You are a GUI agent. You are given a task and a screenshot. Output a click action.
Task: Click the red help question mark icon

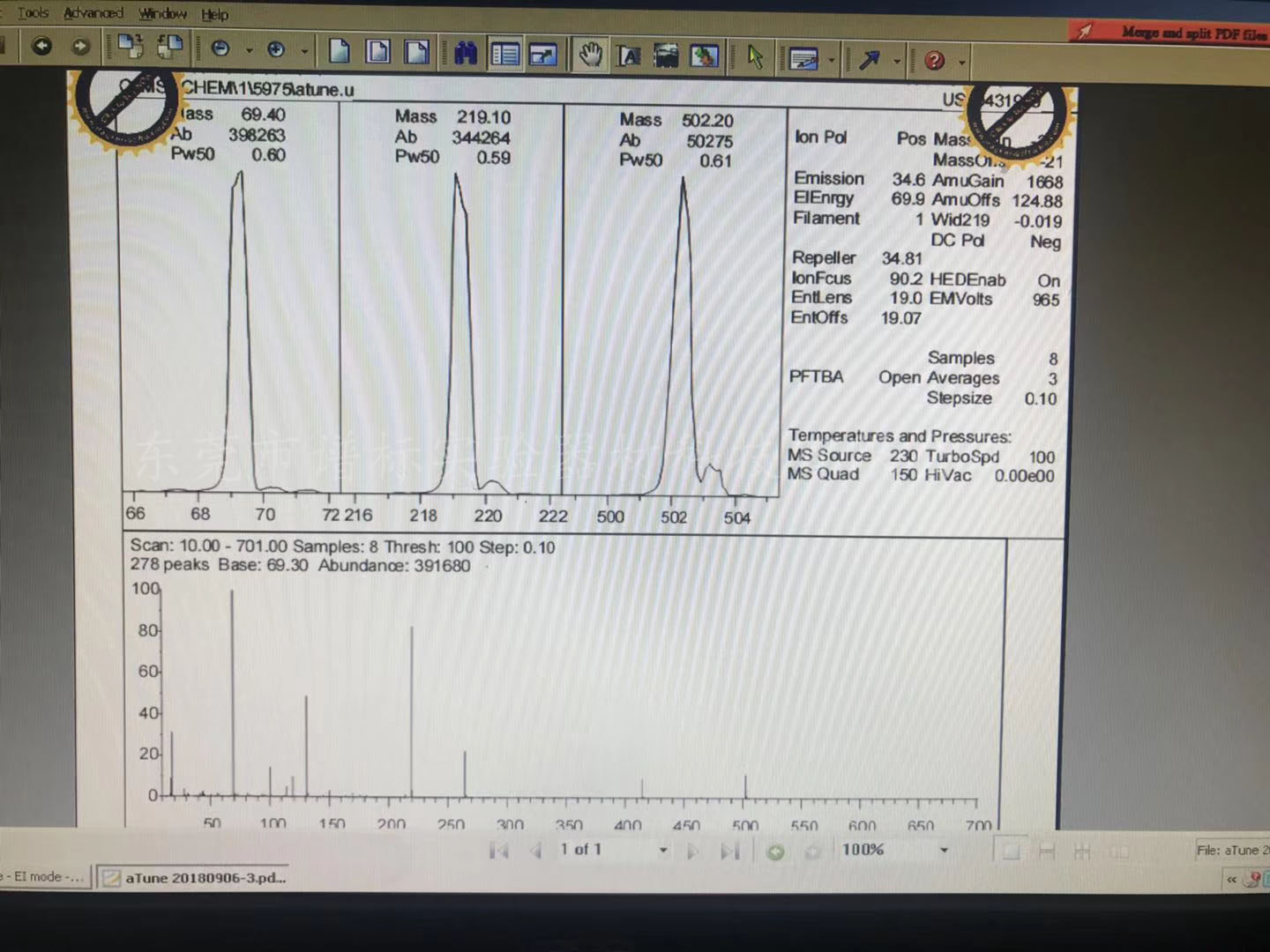click(934, 61)
